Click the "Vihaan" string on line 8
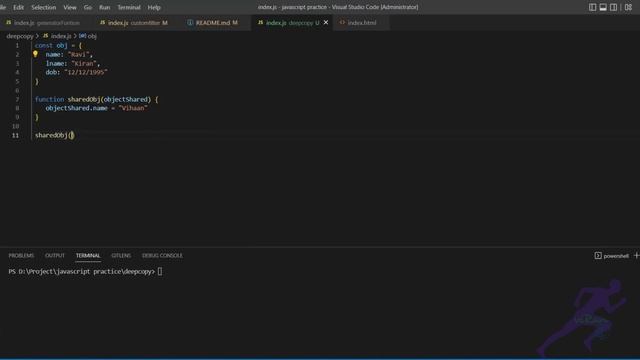Viewport: 640px width, 360px height. coord(133,108)
